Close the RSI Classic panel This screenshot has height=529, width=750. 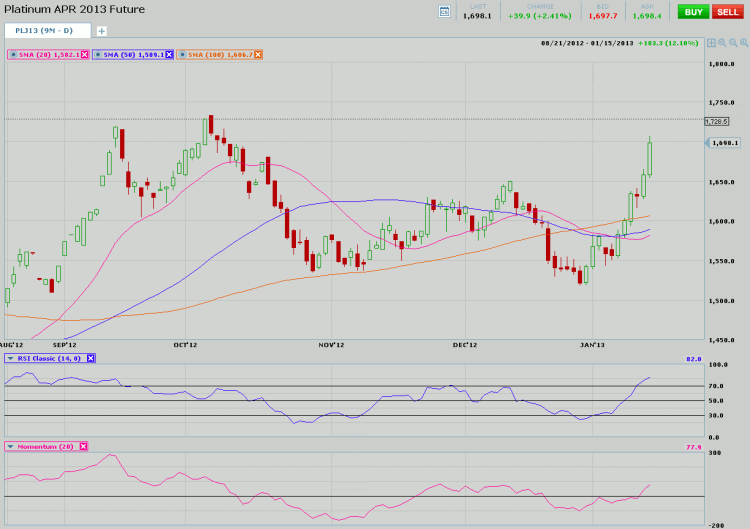click(x=90, y=358)
